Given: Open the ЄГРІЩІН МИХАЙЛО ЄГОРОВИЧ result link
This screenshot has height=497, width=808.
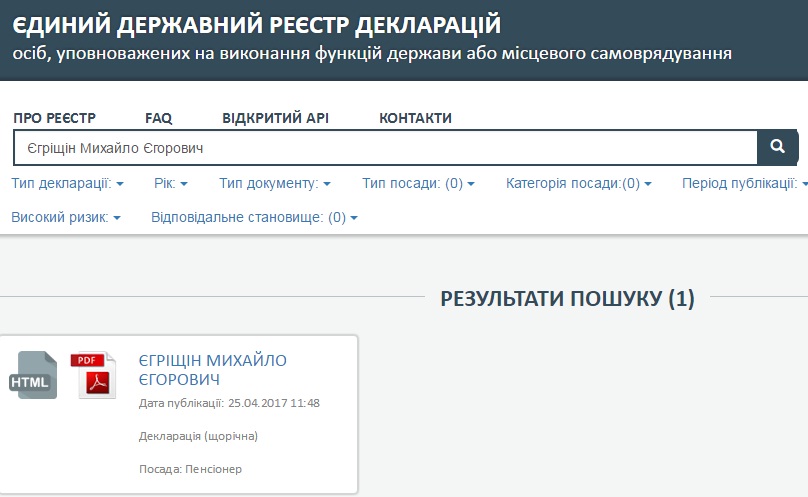Looking at the screenshot, I should 212,370.
